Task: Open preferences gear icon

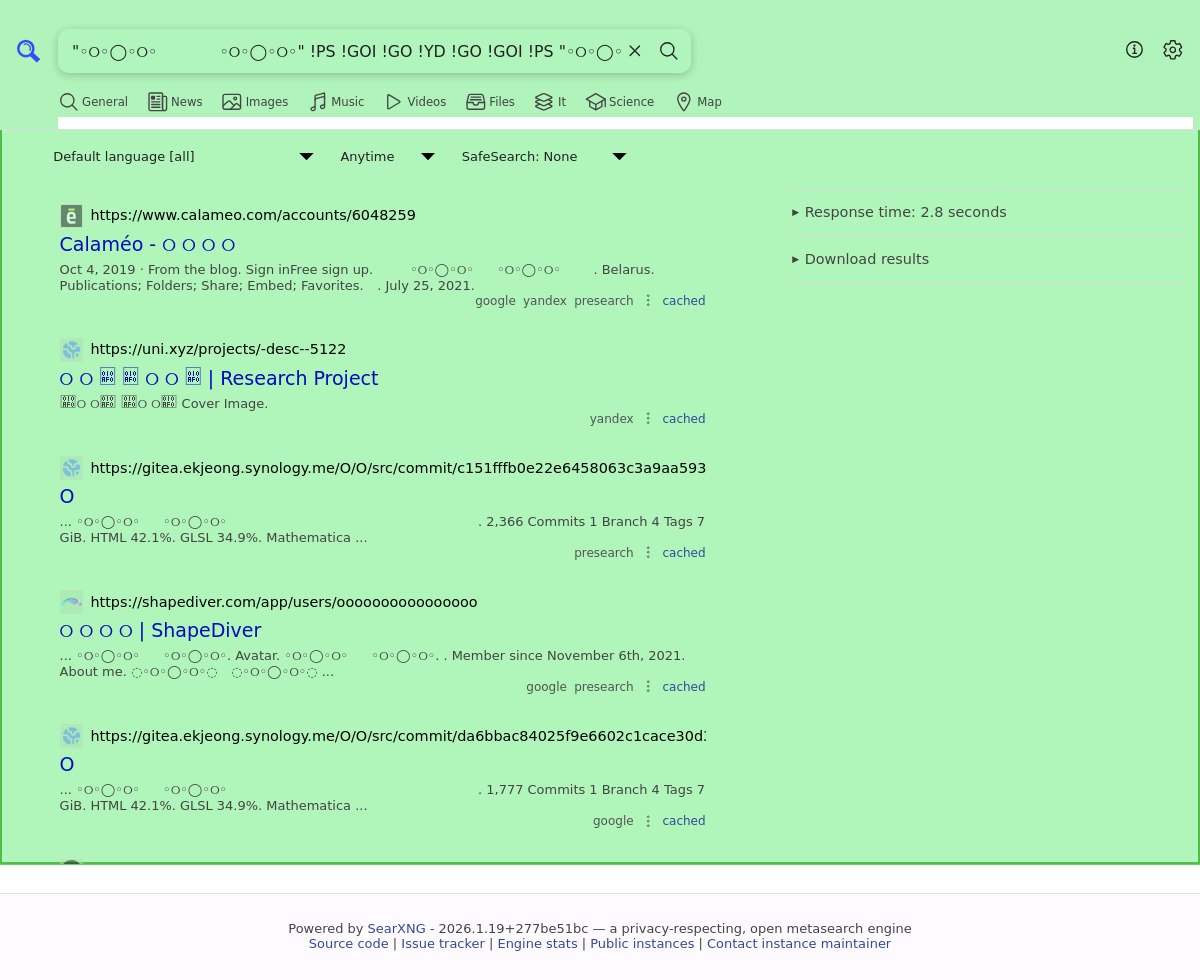Action: 1173,50
